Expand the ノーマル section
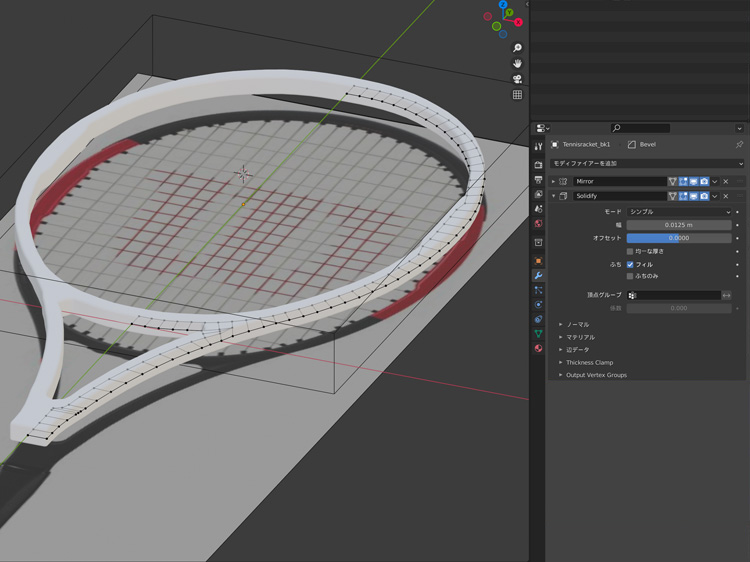 point(578,325)
